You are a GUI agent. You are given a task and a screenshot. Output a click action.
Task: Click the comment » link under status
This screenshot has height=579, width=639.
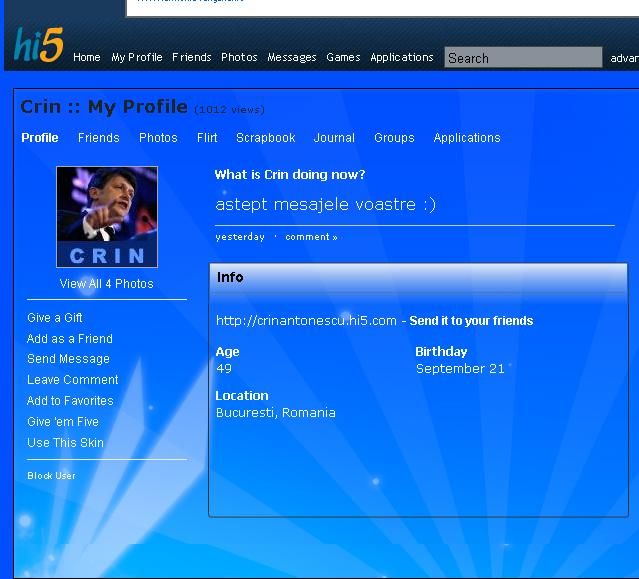pyautogui.click(x=311, y=237)
